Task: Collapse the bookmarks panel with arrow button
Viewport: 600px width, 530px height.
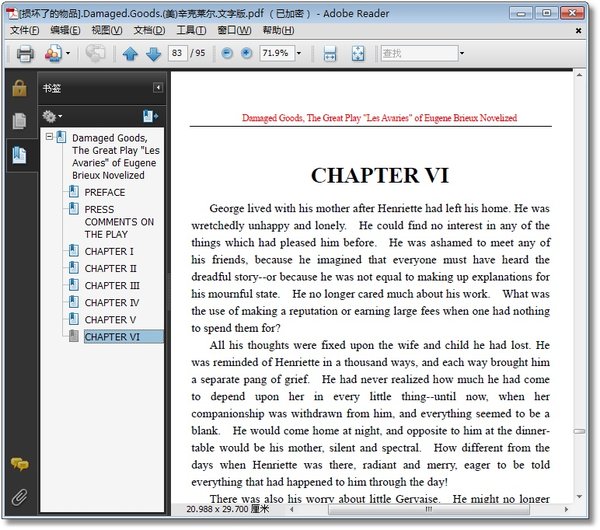Action: click(158, 88)
